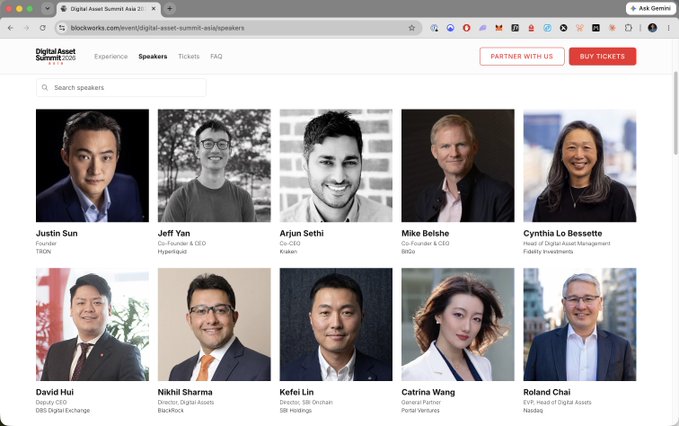Image resolution: width=679 pixels, height=426 pixels.
Task: Go back using the browser back arrow
Action: click(x=10, y=28)
